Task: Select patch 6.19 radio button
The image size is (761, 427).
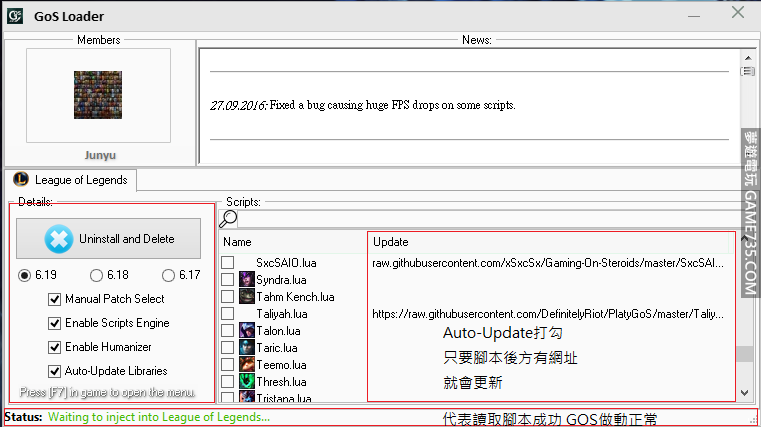Action: click(24, 276)
